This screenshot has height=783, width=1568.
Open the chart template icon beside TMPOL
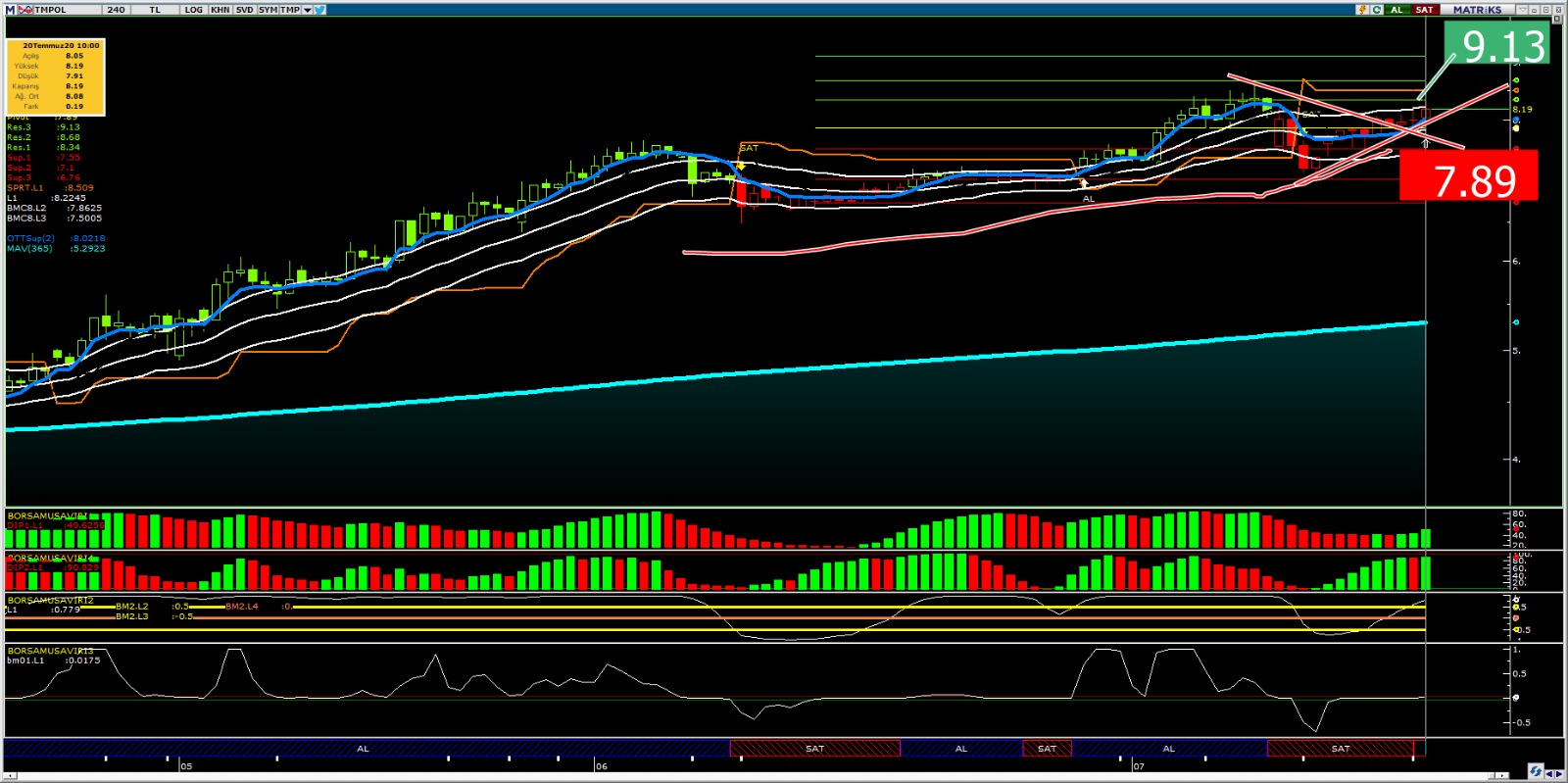(25, 10)
